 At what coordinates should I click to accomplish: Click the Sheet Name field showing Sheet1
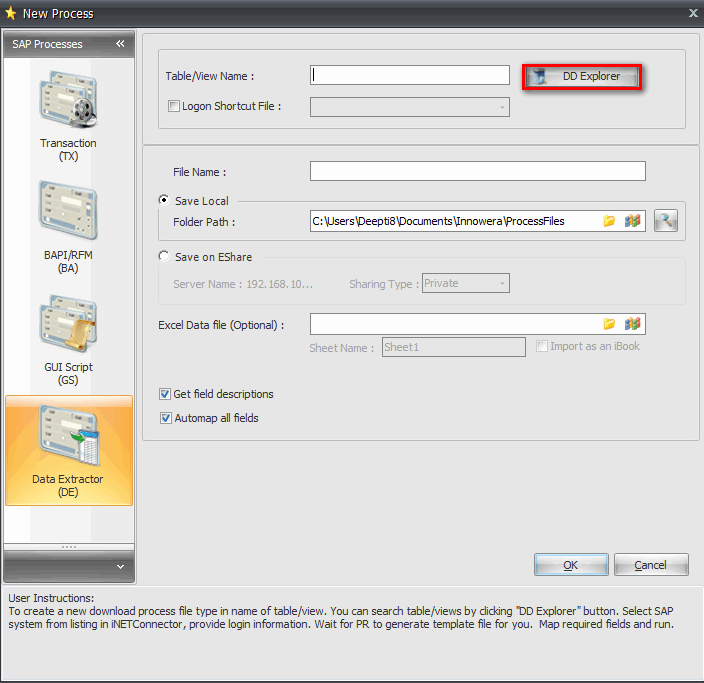tap(453, 347)
